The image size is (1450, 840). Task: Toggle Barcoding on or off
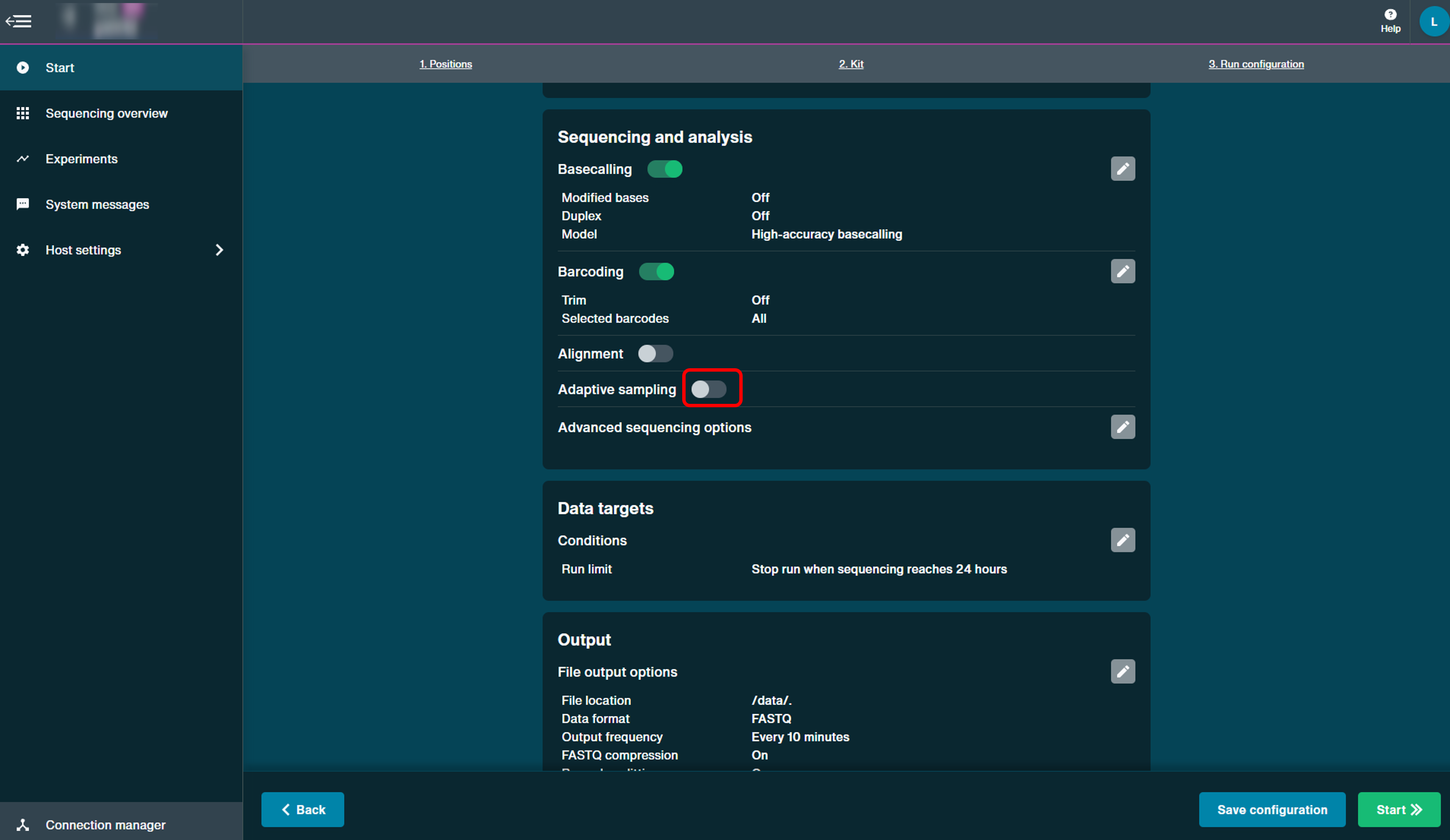655,271
